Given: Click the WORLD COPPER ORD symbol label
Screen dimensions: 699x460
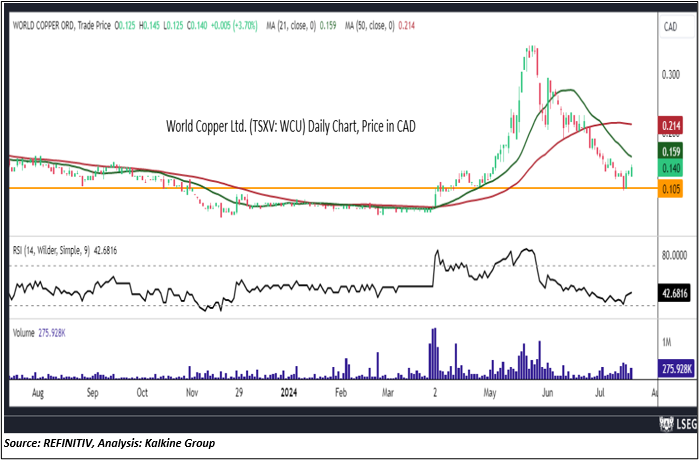Looking at the screenshot, I should (43, 26).
